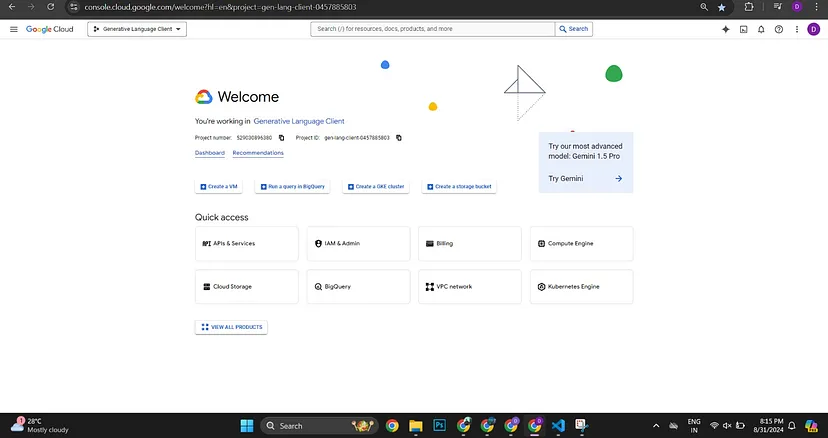Select the console.cloud.google.com URL in address bar

(x=220, y=7)
